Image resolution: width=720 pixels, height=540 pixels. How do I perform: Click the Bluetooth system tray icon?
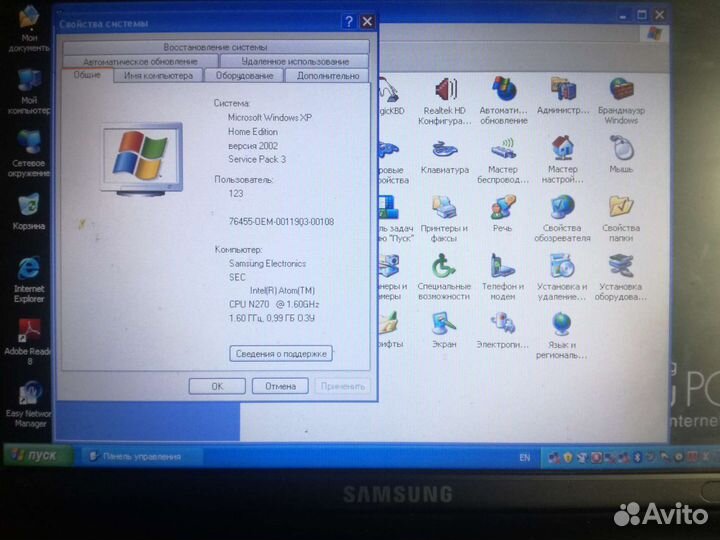637,457
